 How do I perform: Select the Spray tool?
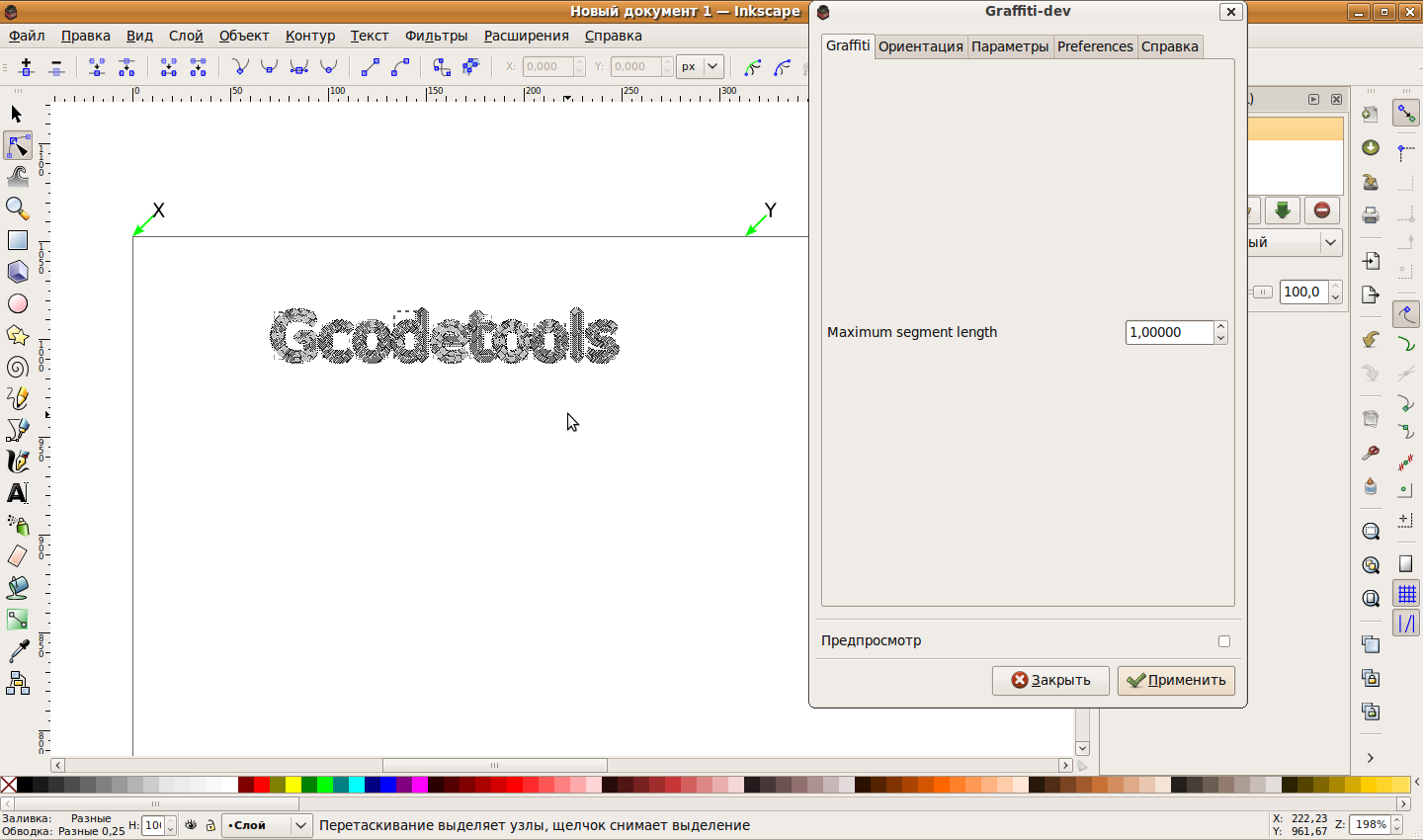tap(17, 525)
